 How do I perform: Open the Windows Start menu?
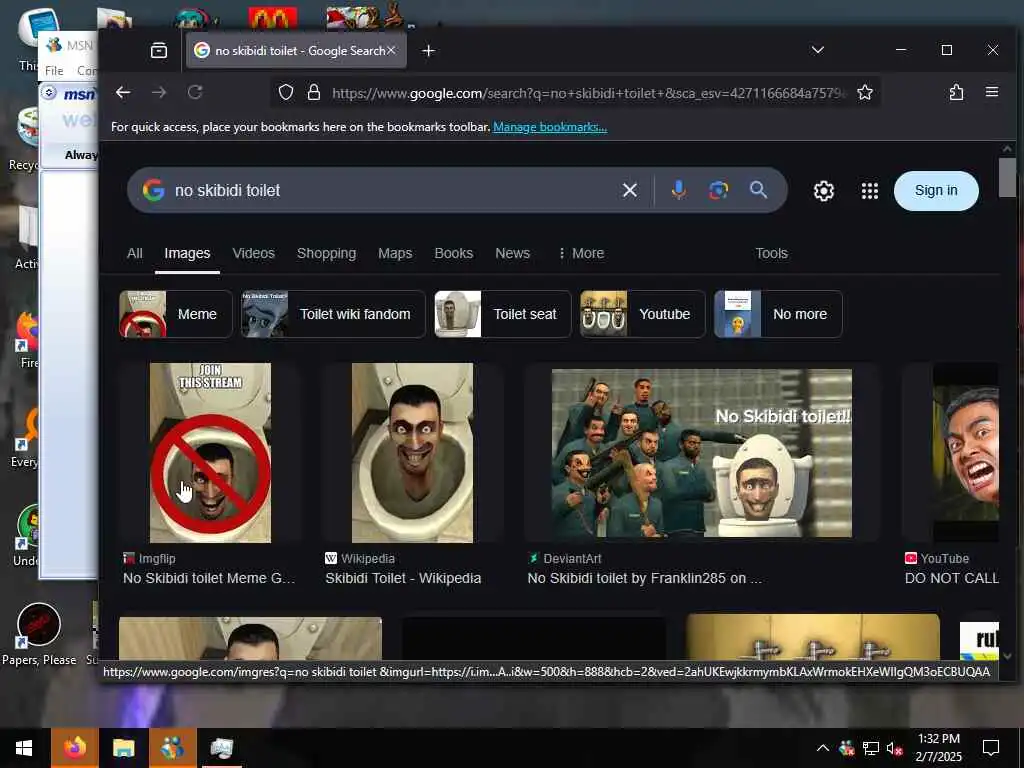24,748
